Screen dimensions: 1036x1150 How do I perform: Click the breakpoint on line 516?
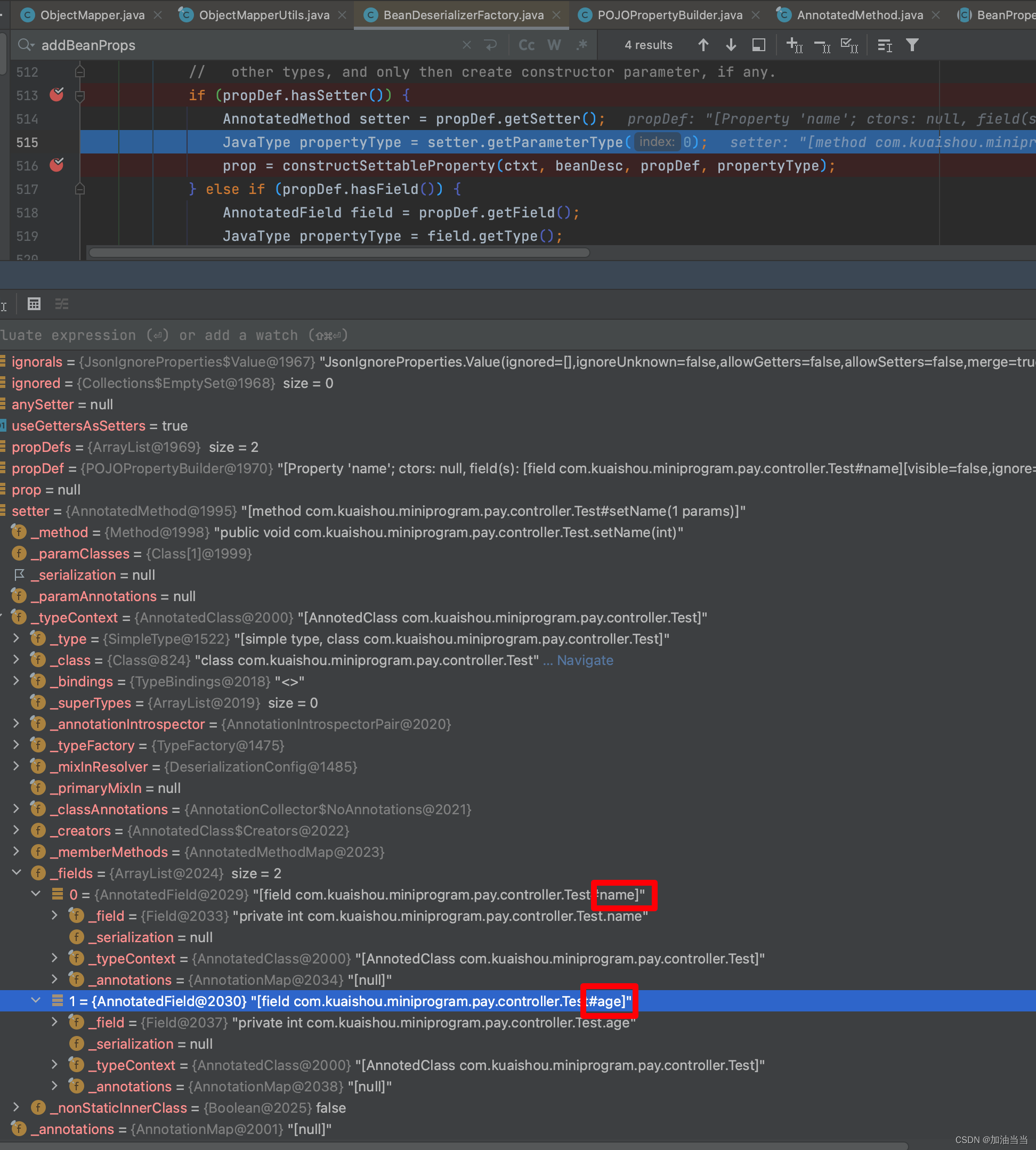coord(56,166)
